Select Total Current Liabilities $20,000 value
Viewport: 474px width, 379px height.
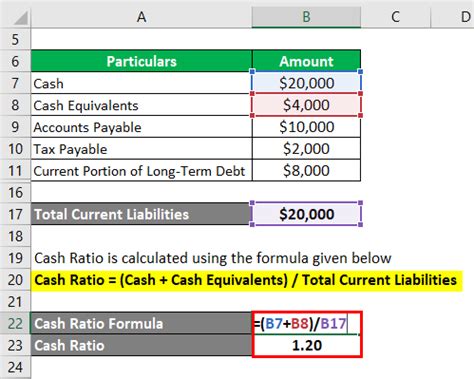306,214
